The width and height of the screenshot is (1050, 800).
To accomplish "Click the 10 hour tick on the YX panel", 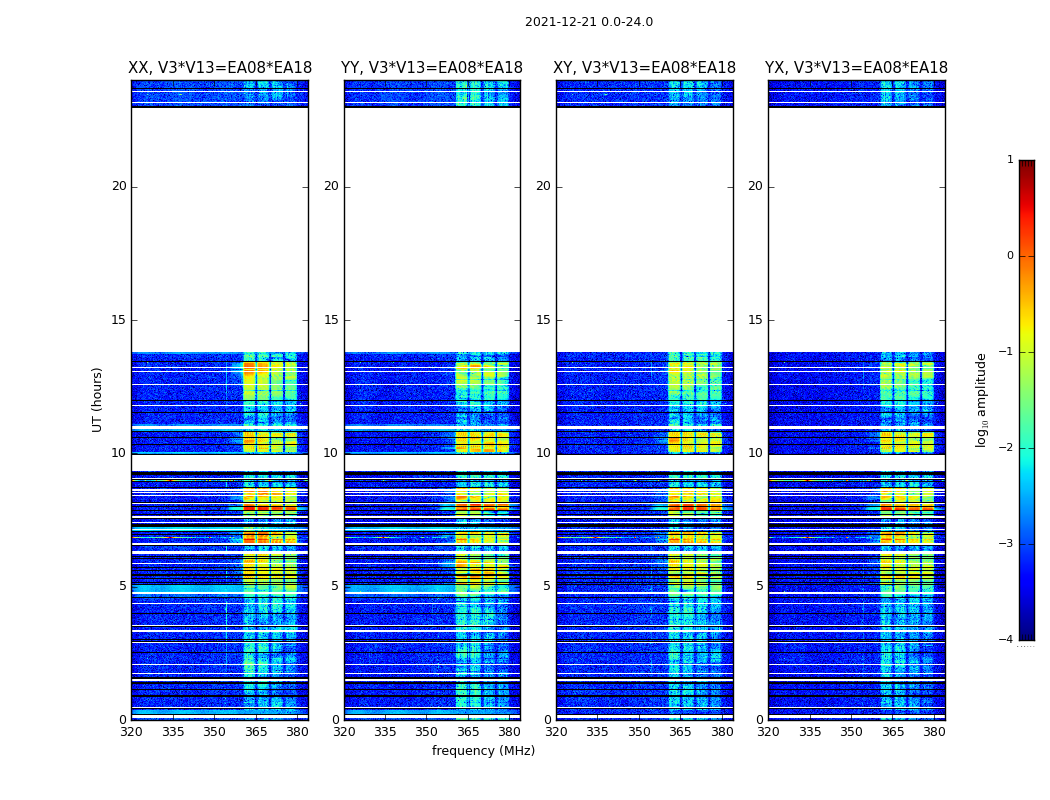I will (x=755, y=453).
